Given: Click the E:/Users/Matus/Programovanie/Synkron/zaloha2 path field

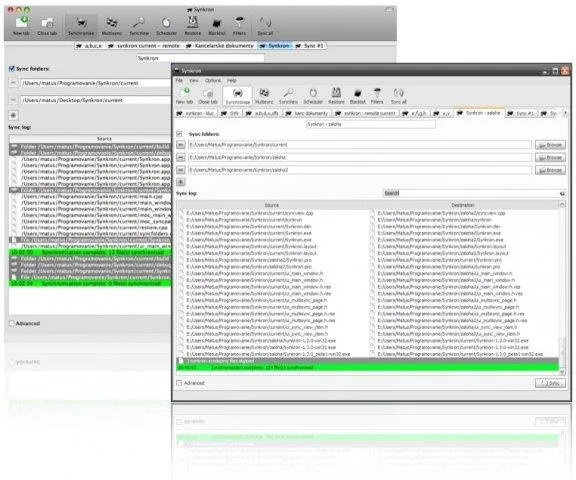Looking at the screenshot, I should 360,170.
